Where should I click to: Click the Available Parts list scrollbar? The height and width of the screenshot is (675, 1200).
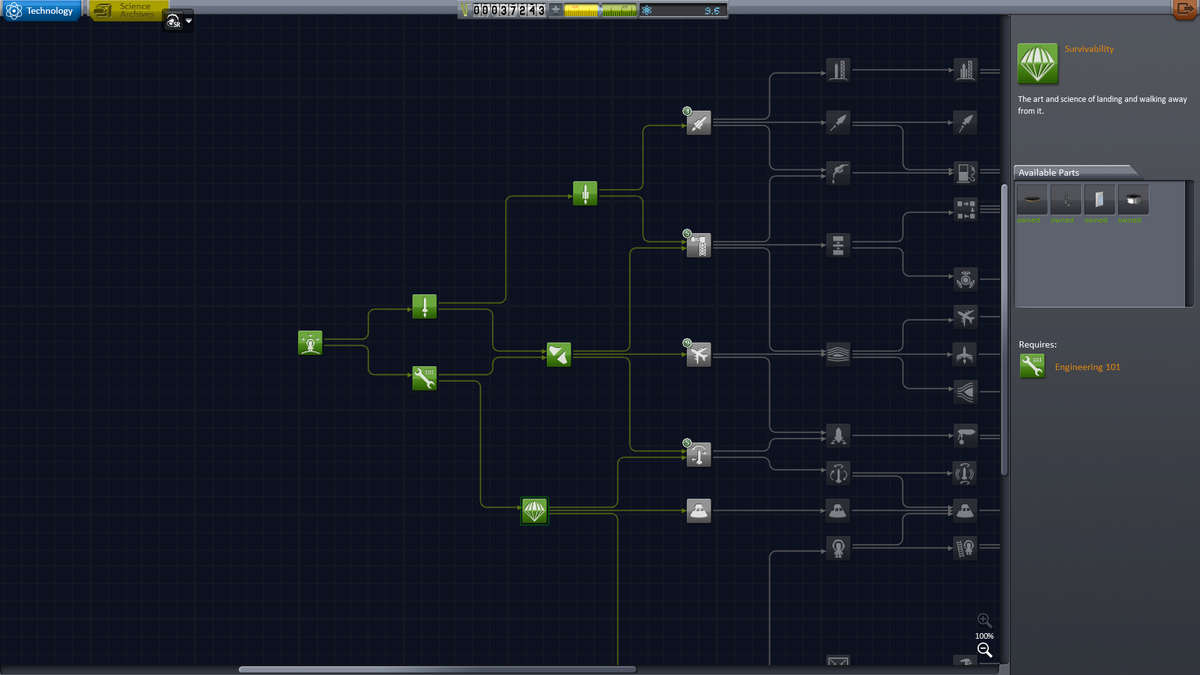point(1189,243)
